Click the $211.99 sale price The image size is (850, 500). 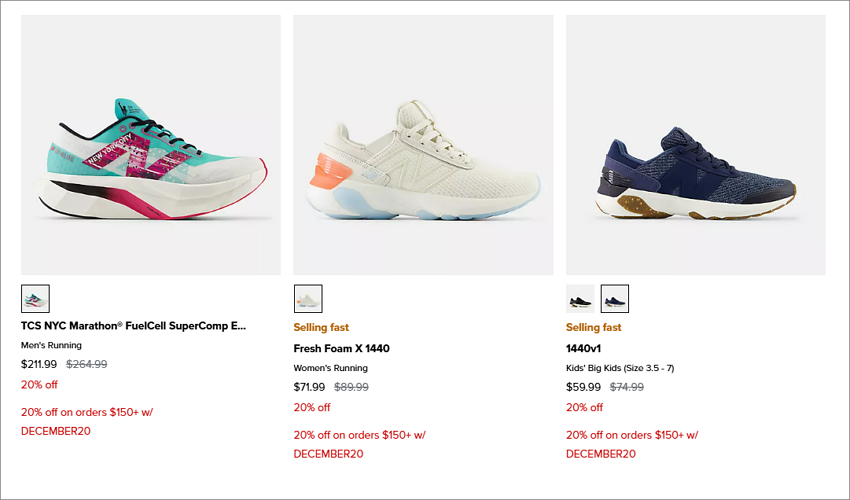[x=39, y=364]
